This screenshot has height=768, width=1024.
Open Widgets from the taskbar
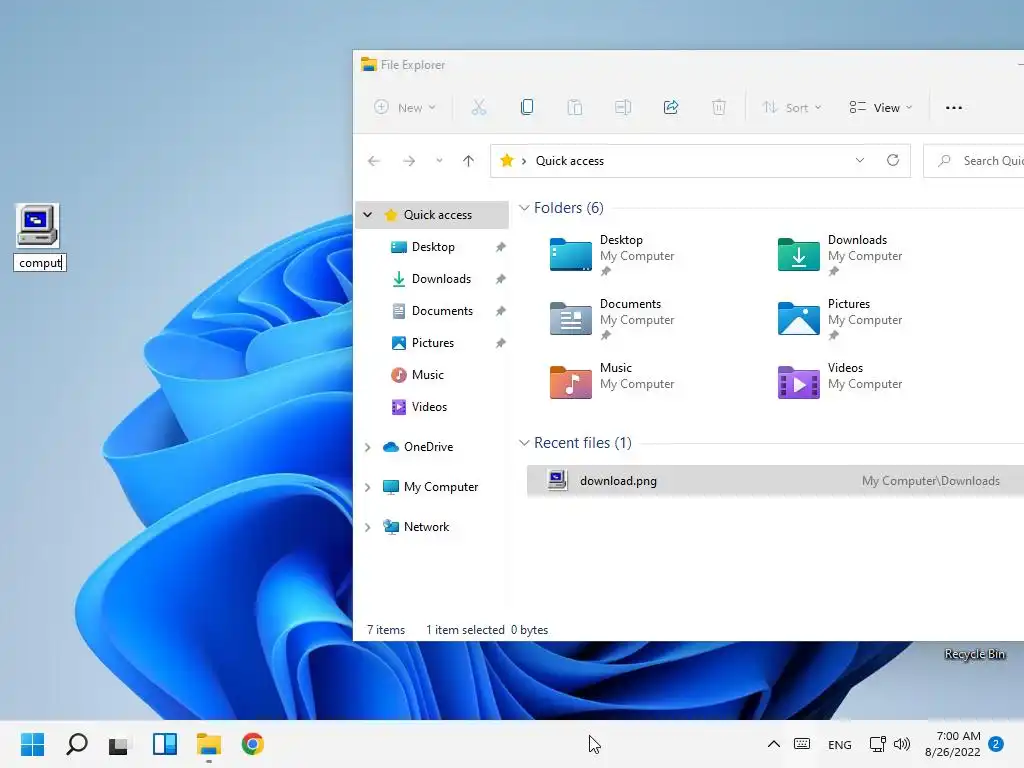click(165, 744)
